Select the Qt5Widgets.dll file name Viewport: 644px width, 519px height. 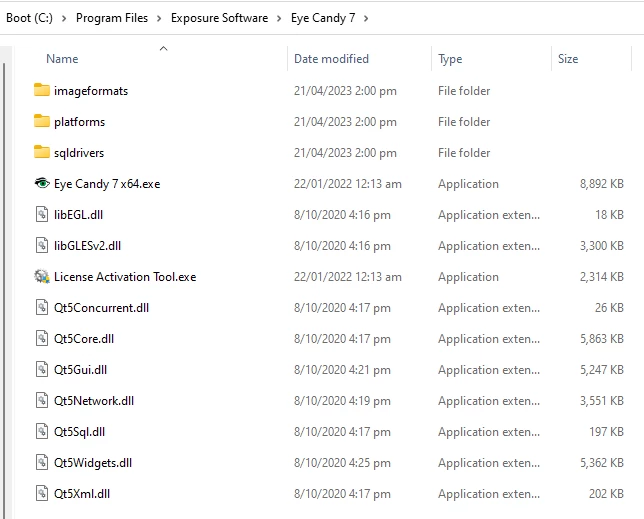point(93,463)
